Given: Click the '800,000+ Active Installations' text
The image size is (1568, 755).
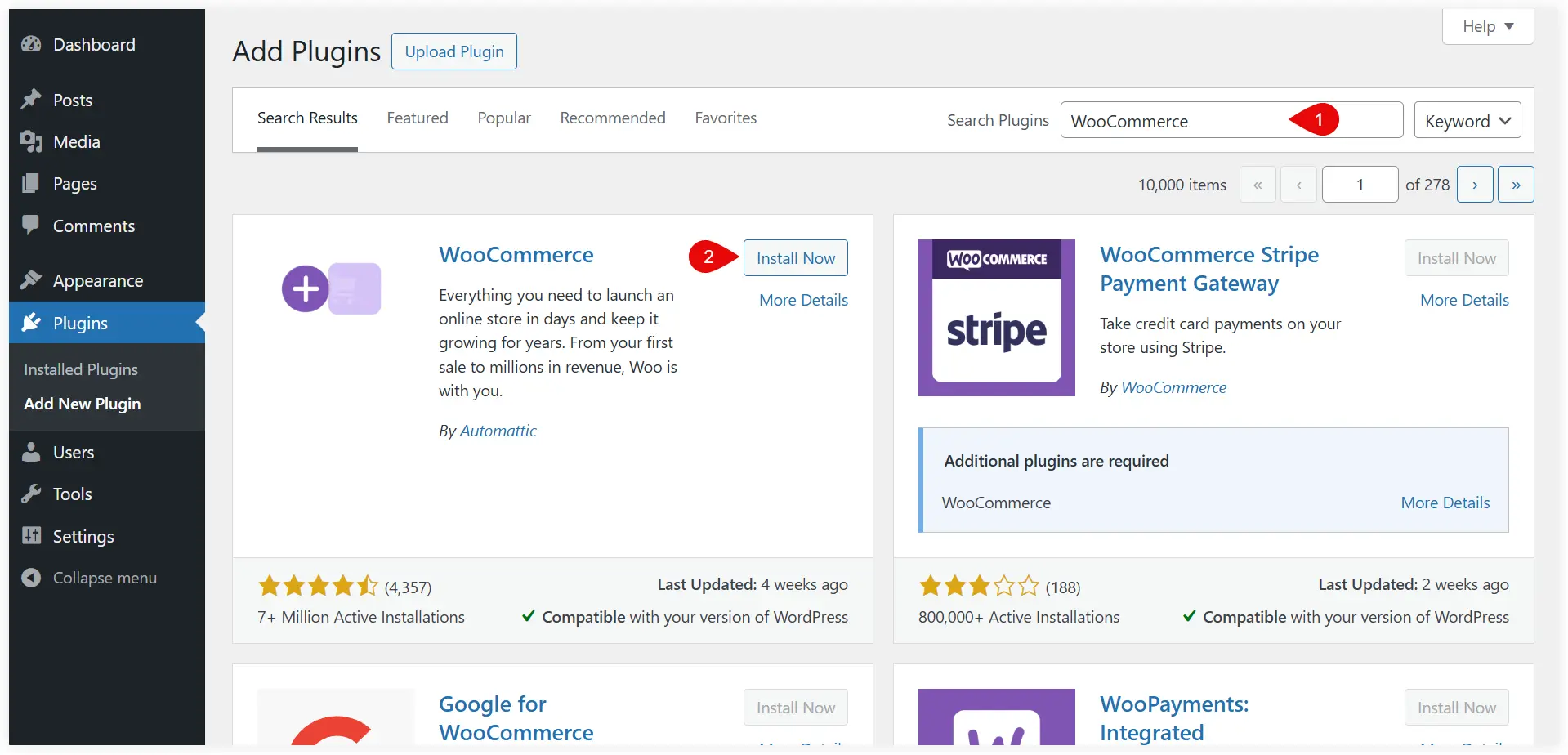Looking at the screenshot, I should pyautogui.click(x=1019, y=617).
